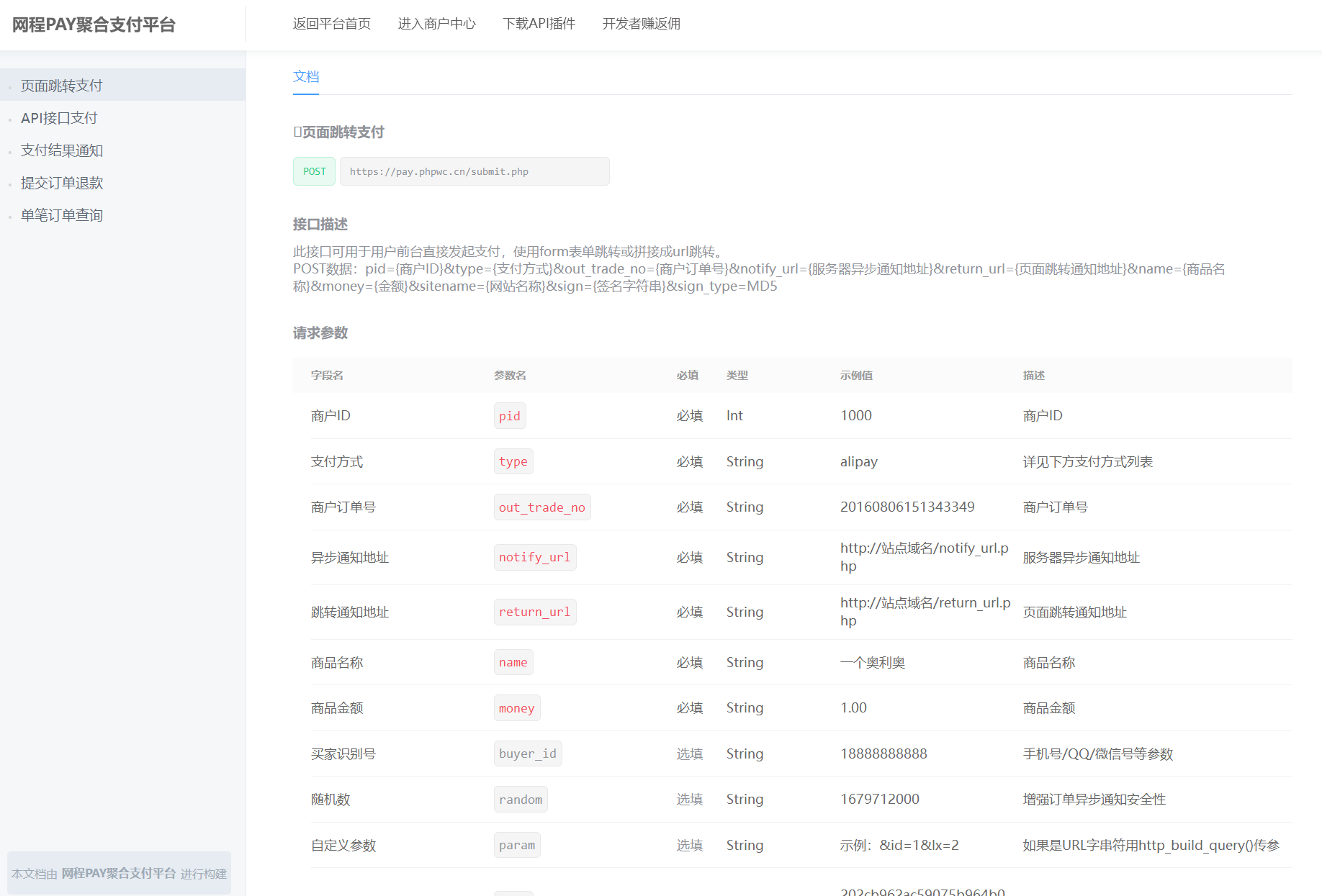
Task: Click the submit.php endpoint URL field
Action: (x=474, y=171)
